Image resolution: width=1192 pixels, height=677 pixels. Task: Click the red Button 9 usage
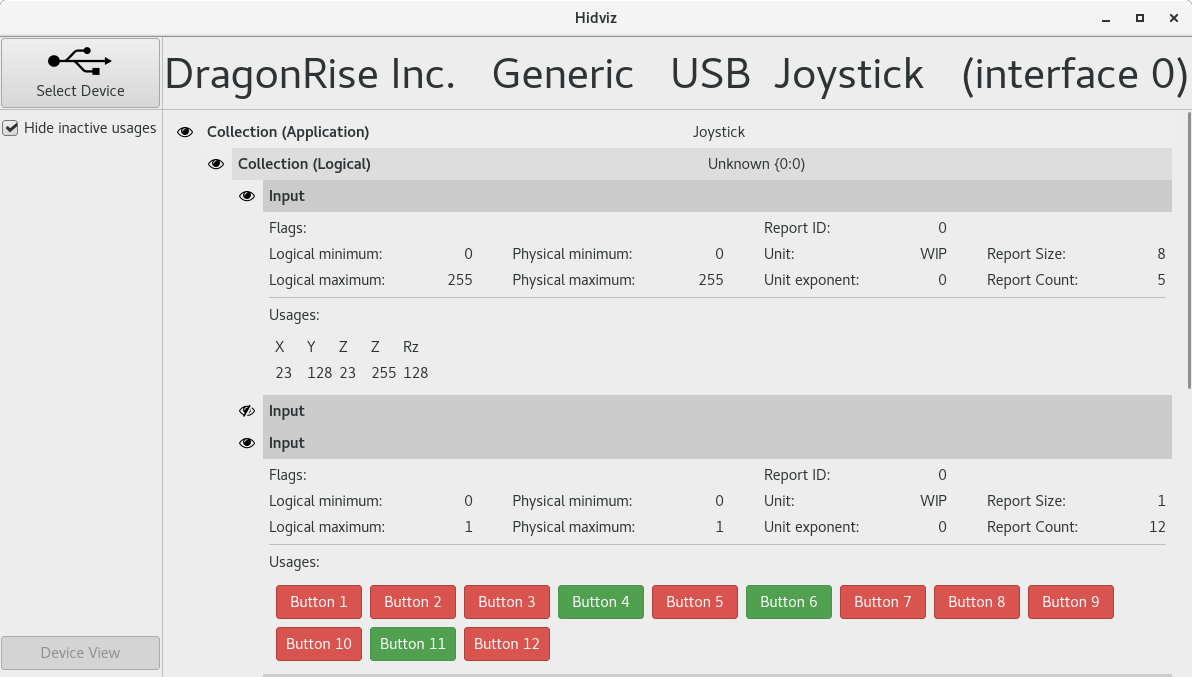(x=1070, y=602)
